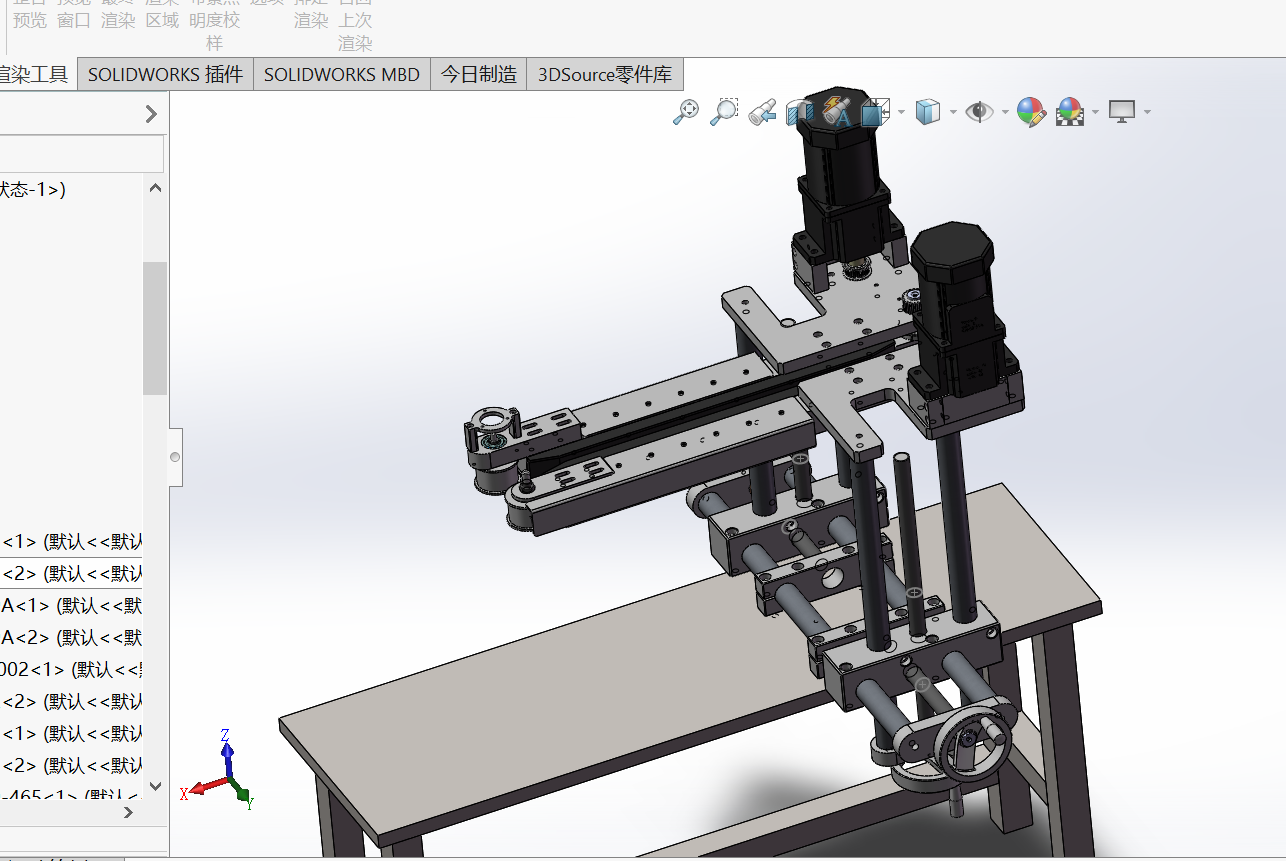
Task: Toggle the Hide/Show Items eye icon
Action: pyautogui.click(x=979, y=112)
